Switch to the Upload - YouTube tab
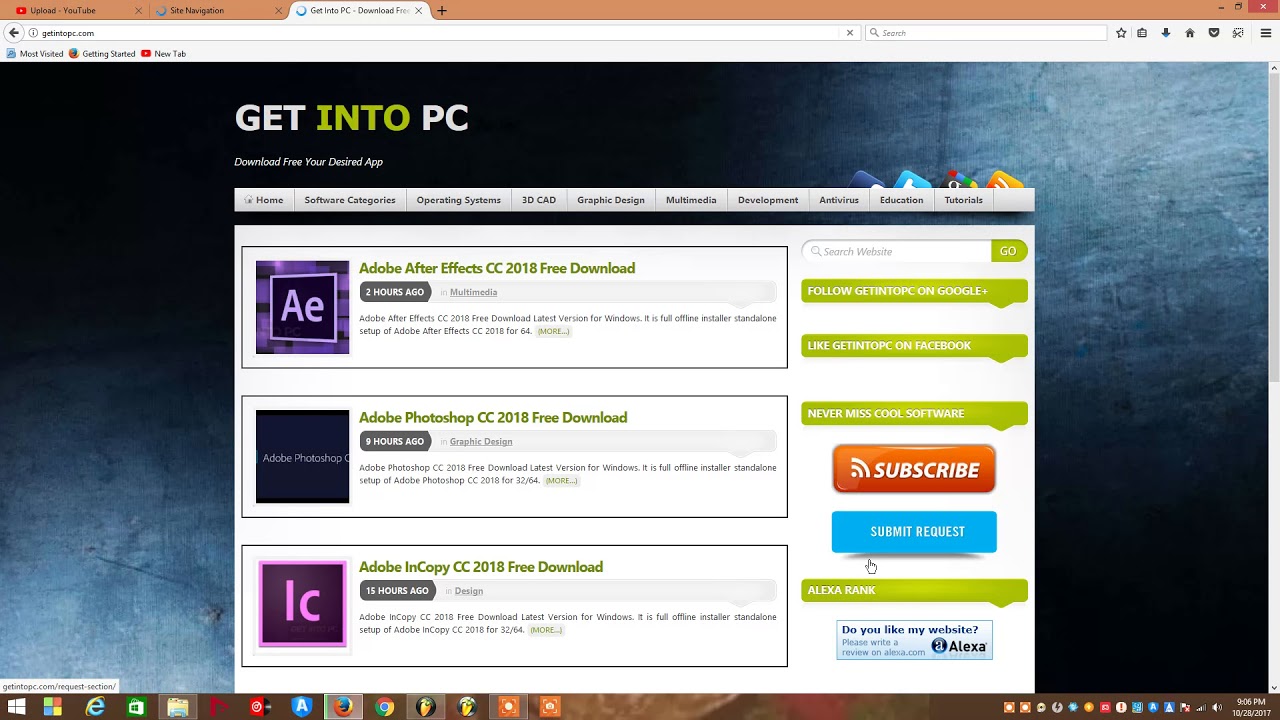 click(75, 10)
